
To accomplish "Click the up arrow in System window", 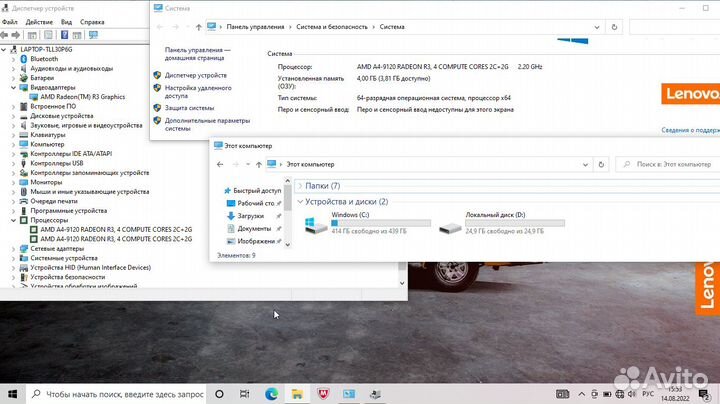I will click(198, 27).
